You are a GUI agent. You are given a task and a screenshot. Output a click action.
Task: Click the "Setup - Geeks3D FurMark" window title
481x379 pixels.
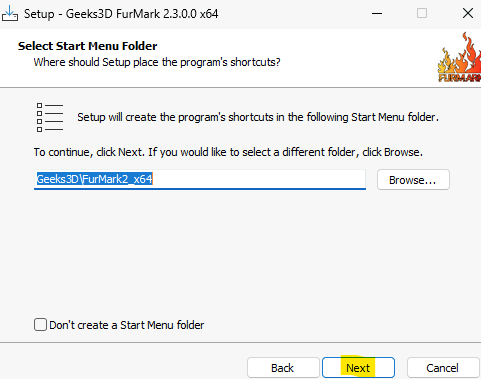coord(121,14)
